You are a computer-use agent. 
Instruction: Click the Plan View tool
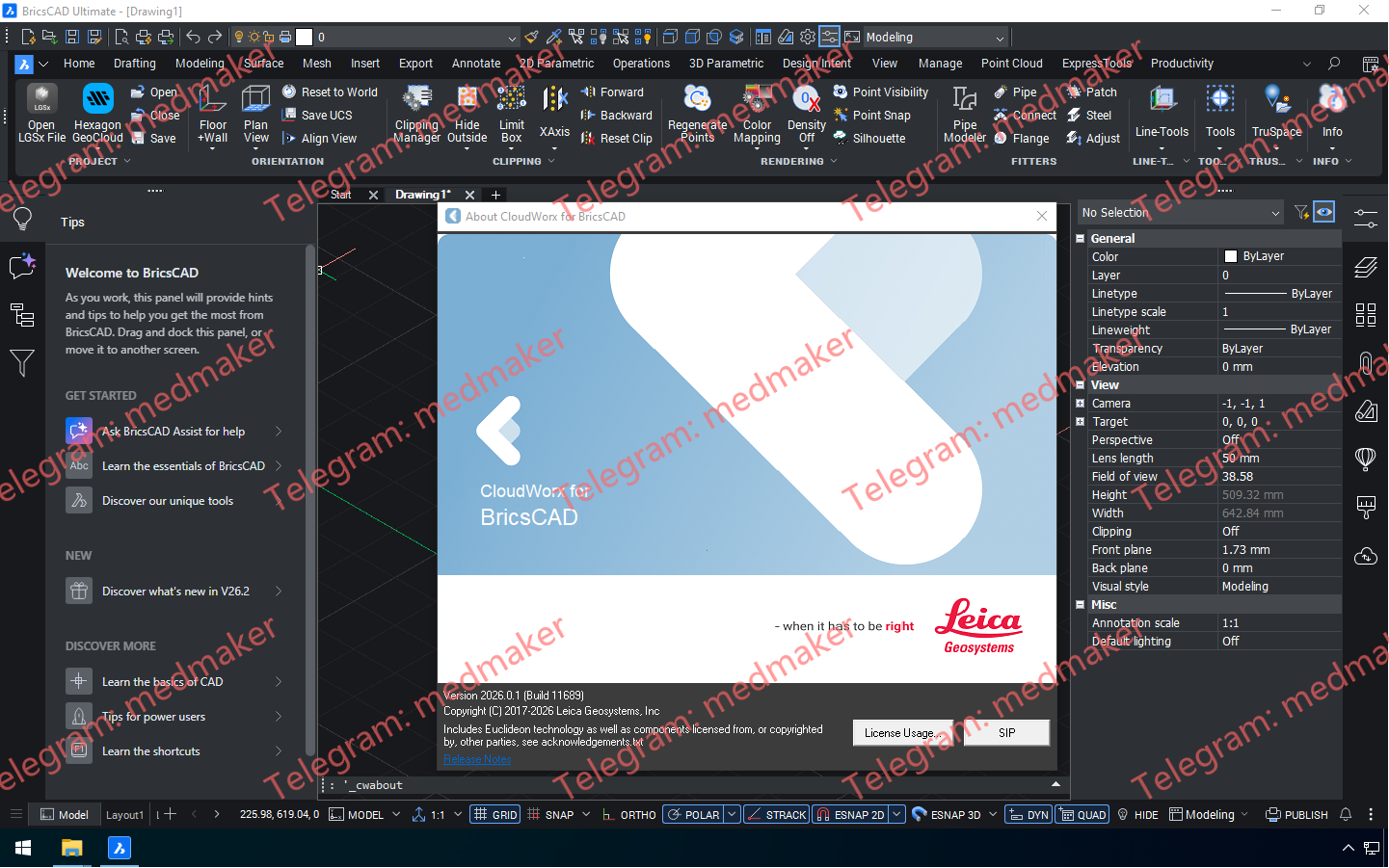pyautogui.click(x=256, y=116)
